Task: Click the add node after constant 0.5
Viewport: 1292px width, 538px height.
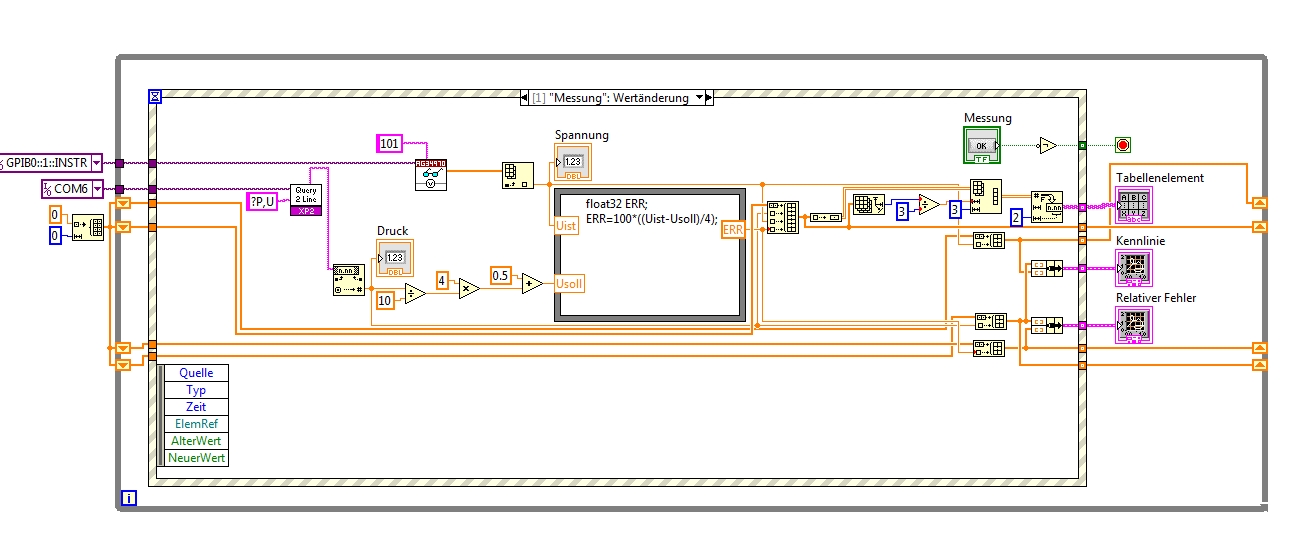Action: [x=531, y=282]
